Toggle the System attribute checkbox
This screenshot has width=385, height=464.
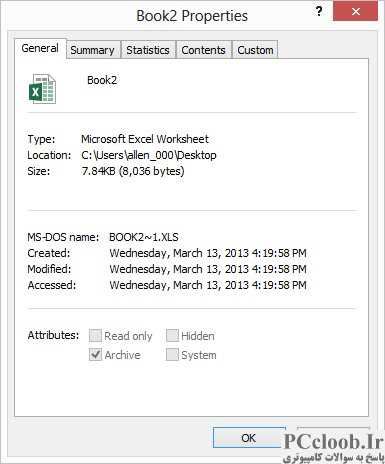click(x=172, y=355)
